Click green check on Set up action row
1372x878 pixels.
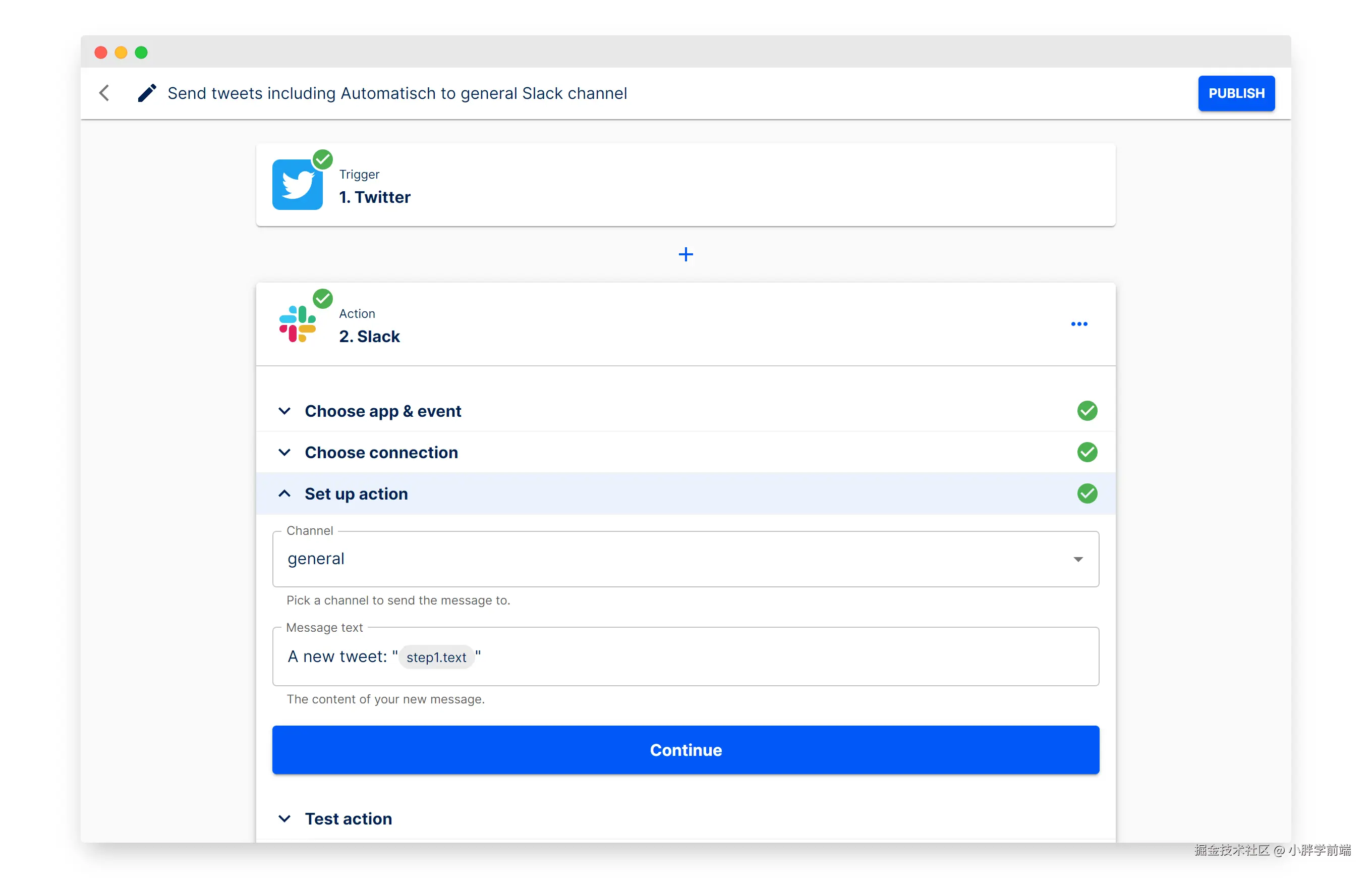[x=1087, y=493]
